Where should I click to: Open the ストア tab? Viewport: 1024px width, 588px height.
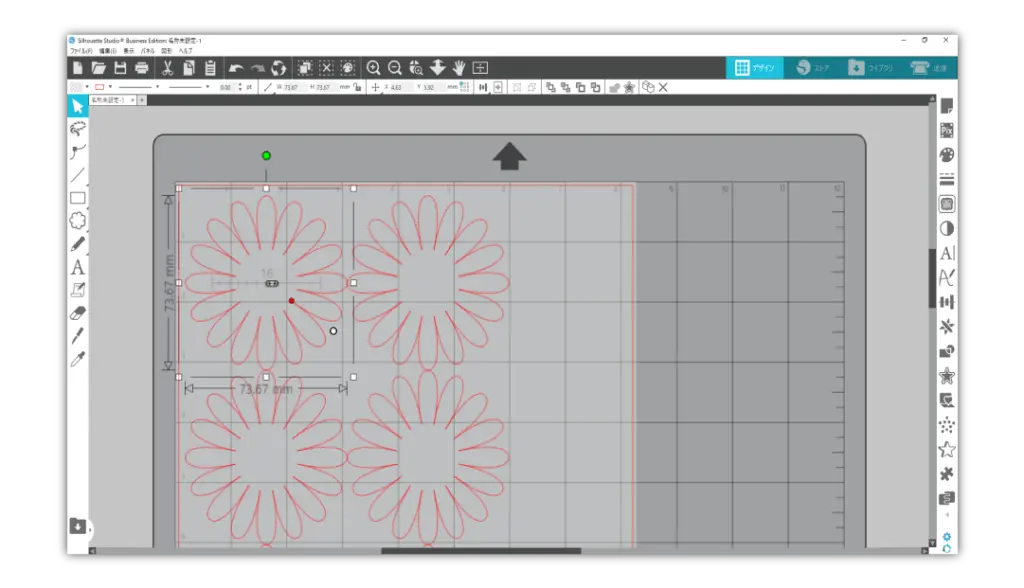point(812,68)
